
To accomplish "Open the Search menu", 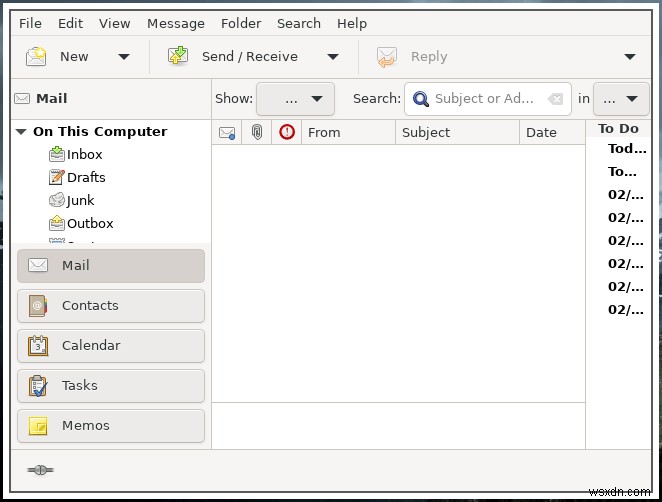I will 299,24.
